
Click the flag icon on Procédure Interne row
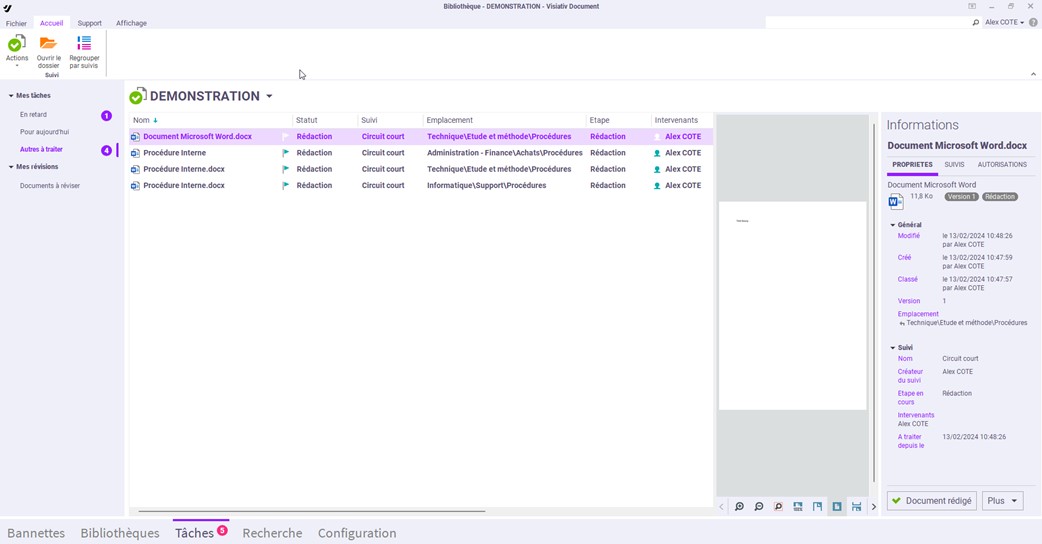pos(286,153)
